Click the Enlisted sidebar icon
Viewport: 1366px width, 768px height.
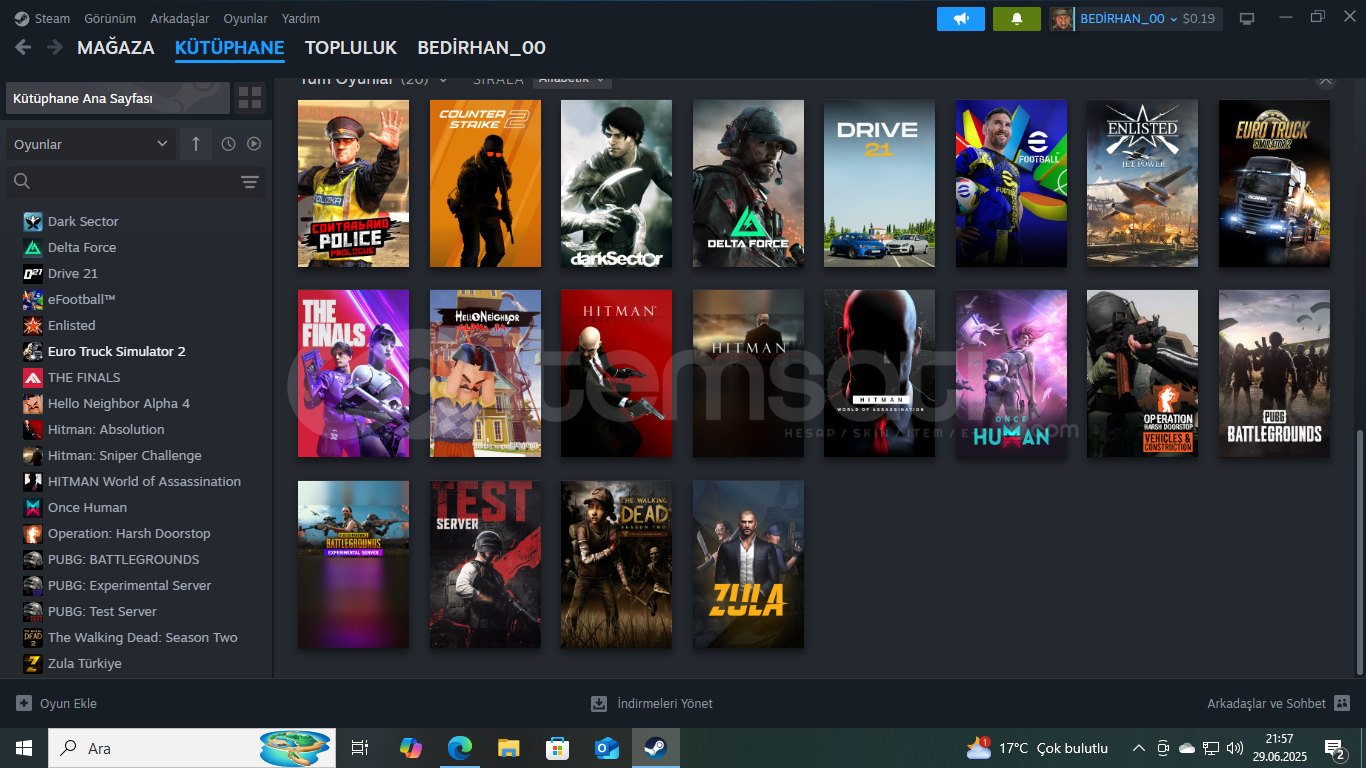pos(33,325)
